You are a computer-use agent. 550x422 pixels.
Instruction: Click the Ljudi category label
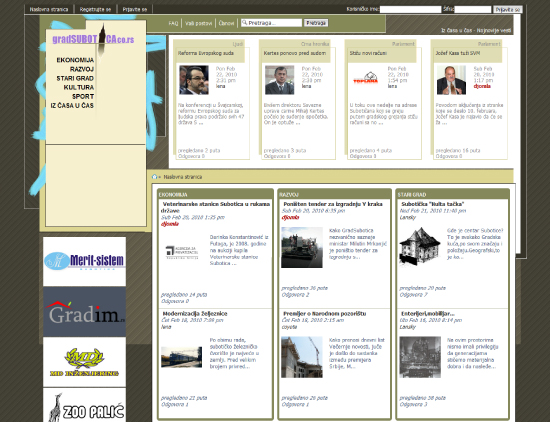click(238, 44)
